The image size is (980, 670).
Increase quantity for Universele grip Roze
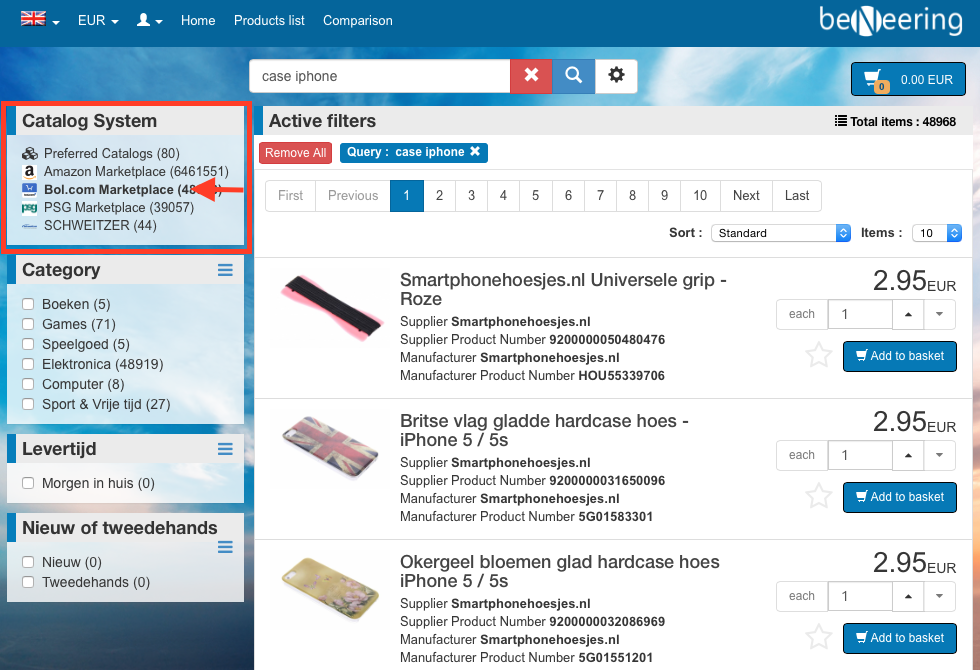[x=908, y=314]
